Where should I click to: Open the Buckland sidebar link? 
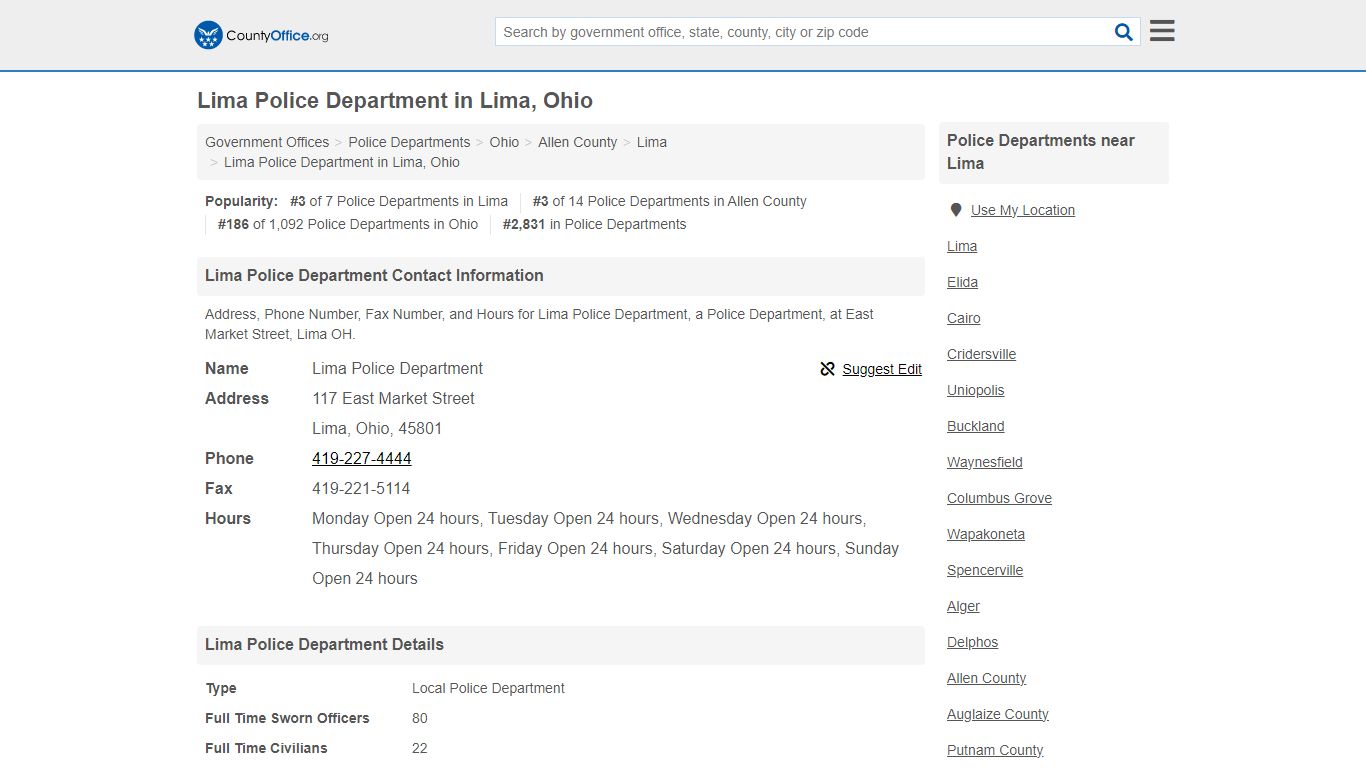point(976,426)
